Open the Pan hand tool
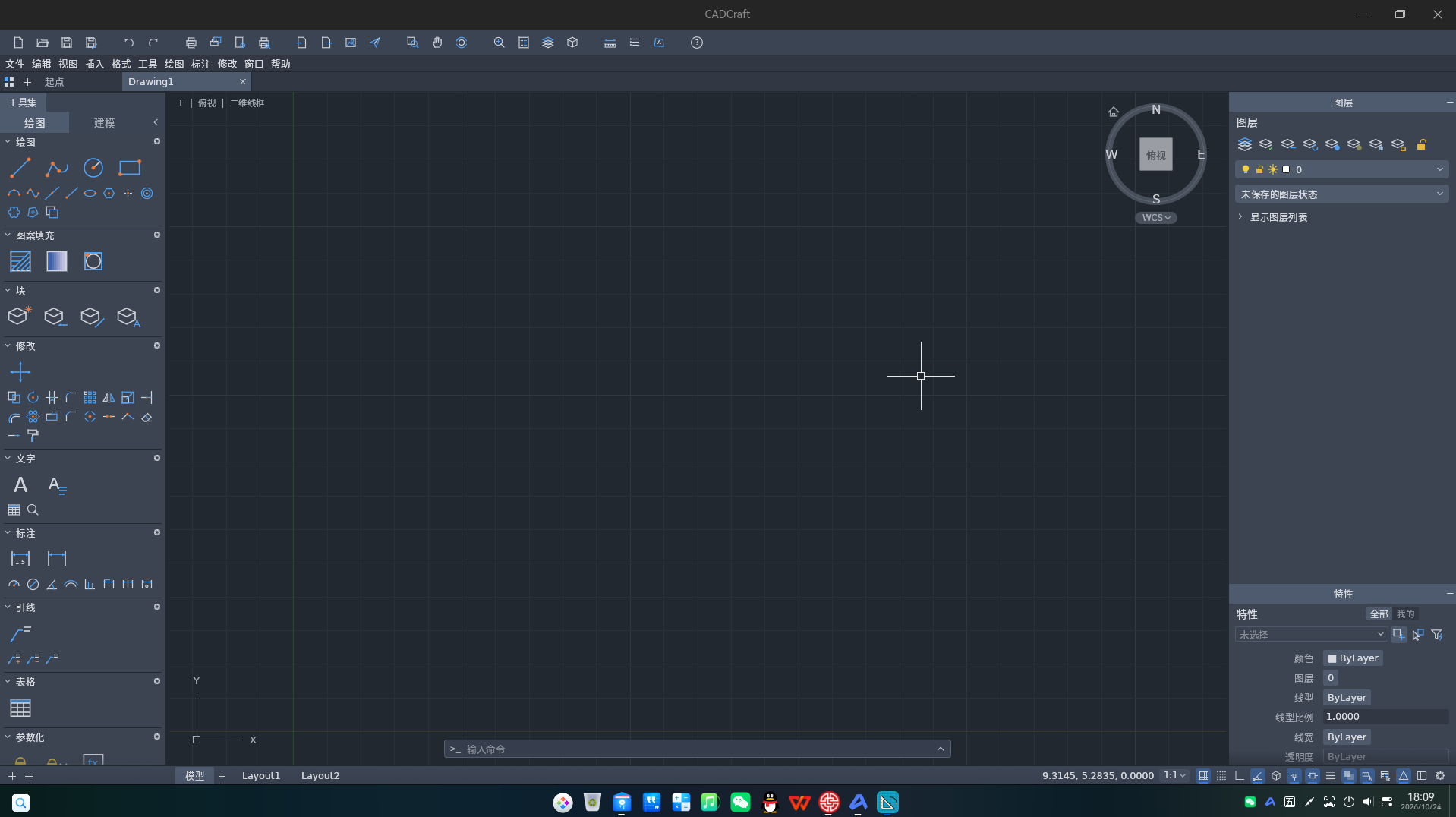 tap(437, 43)
